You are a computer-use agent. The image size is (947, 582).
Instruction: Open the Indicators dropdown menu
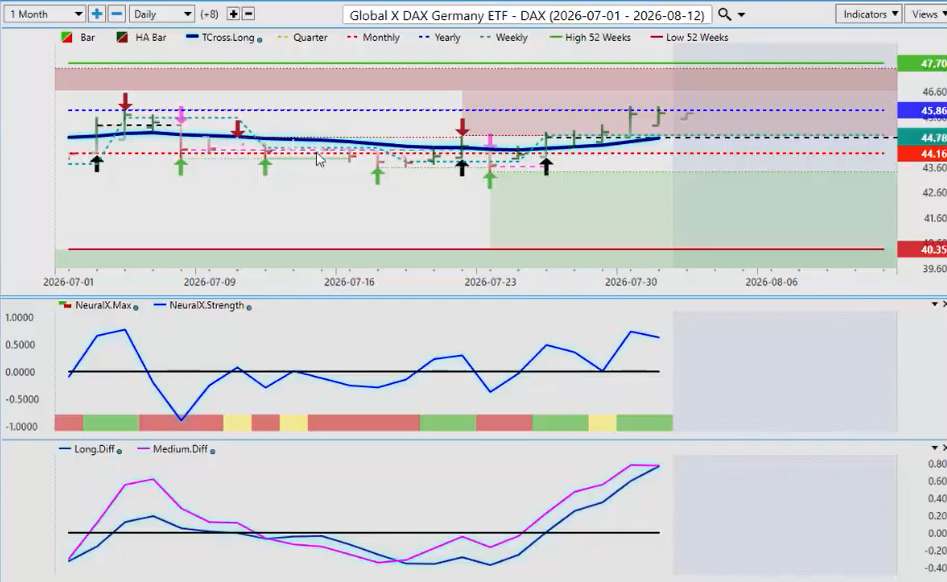tap(868, 14)
